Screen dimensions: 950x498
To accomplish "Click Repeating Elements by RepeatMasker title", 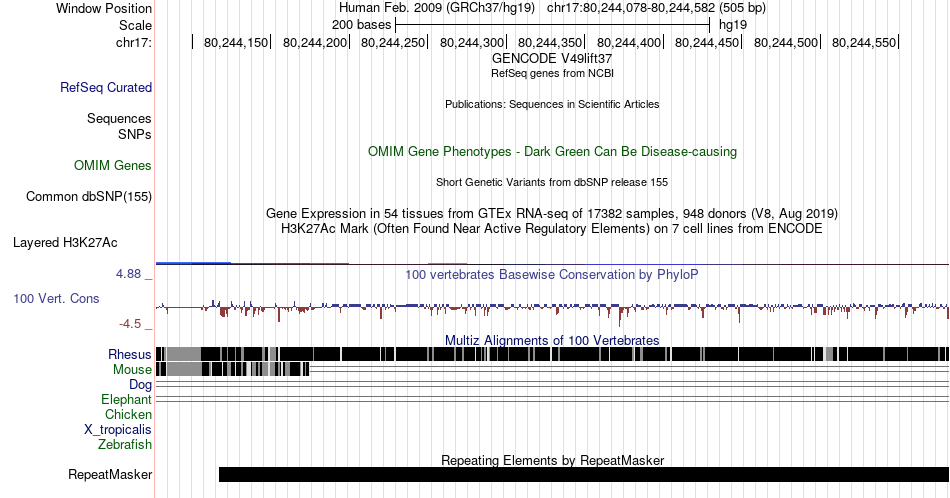I will pyautogui.click(x=552, y=460).
